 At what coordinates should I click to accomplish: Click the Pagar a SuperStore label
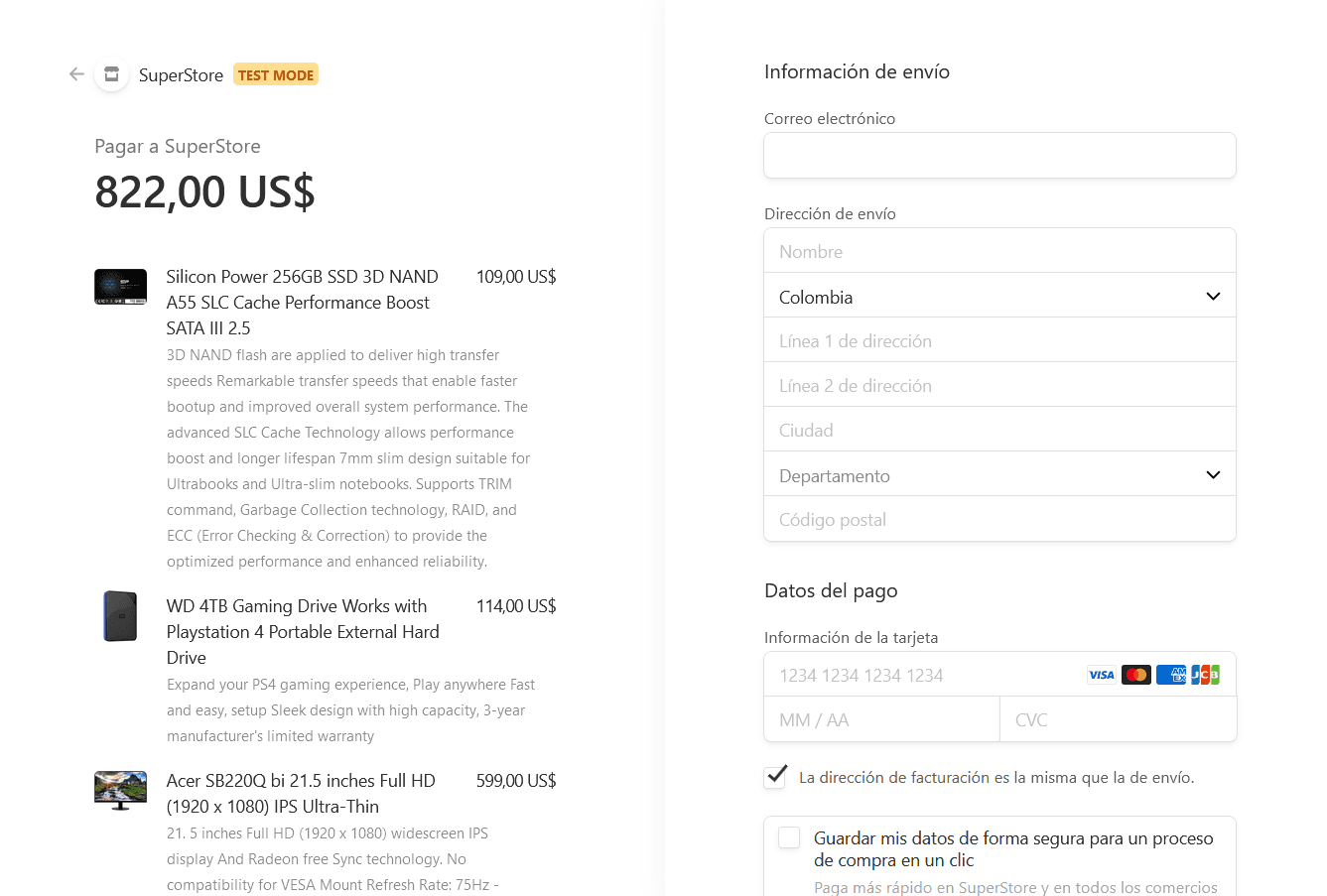point(178,146)
